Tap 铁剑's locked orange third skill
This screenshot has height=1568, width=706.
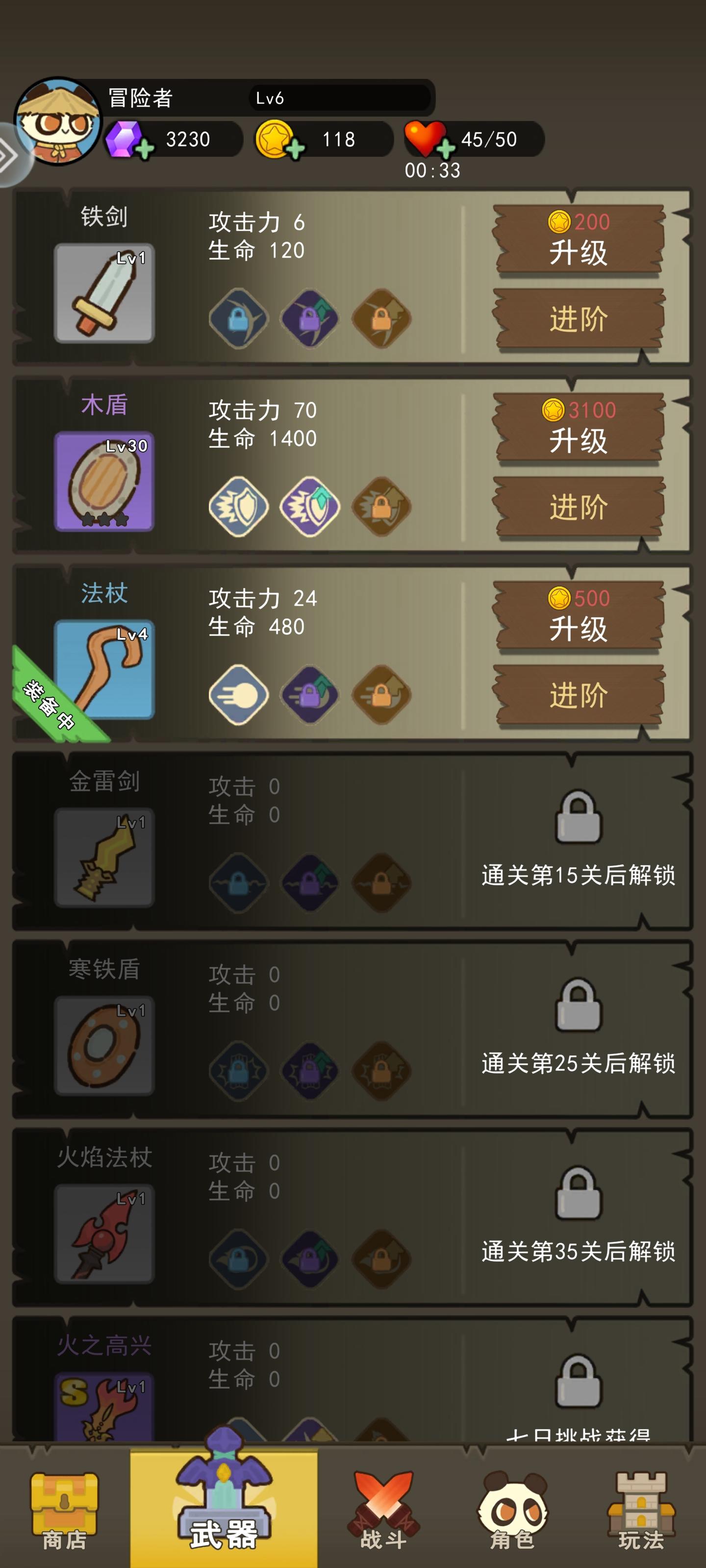(x=382, y=318)
